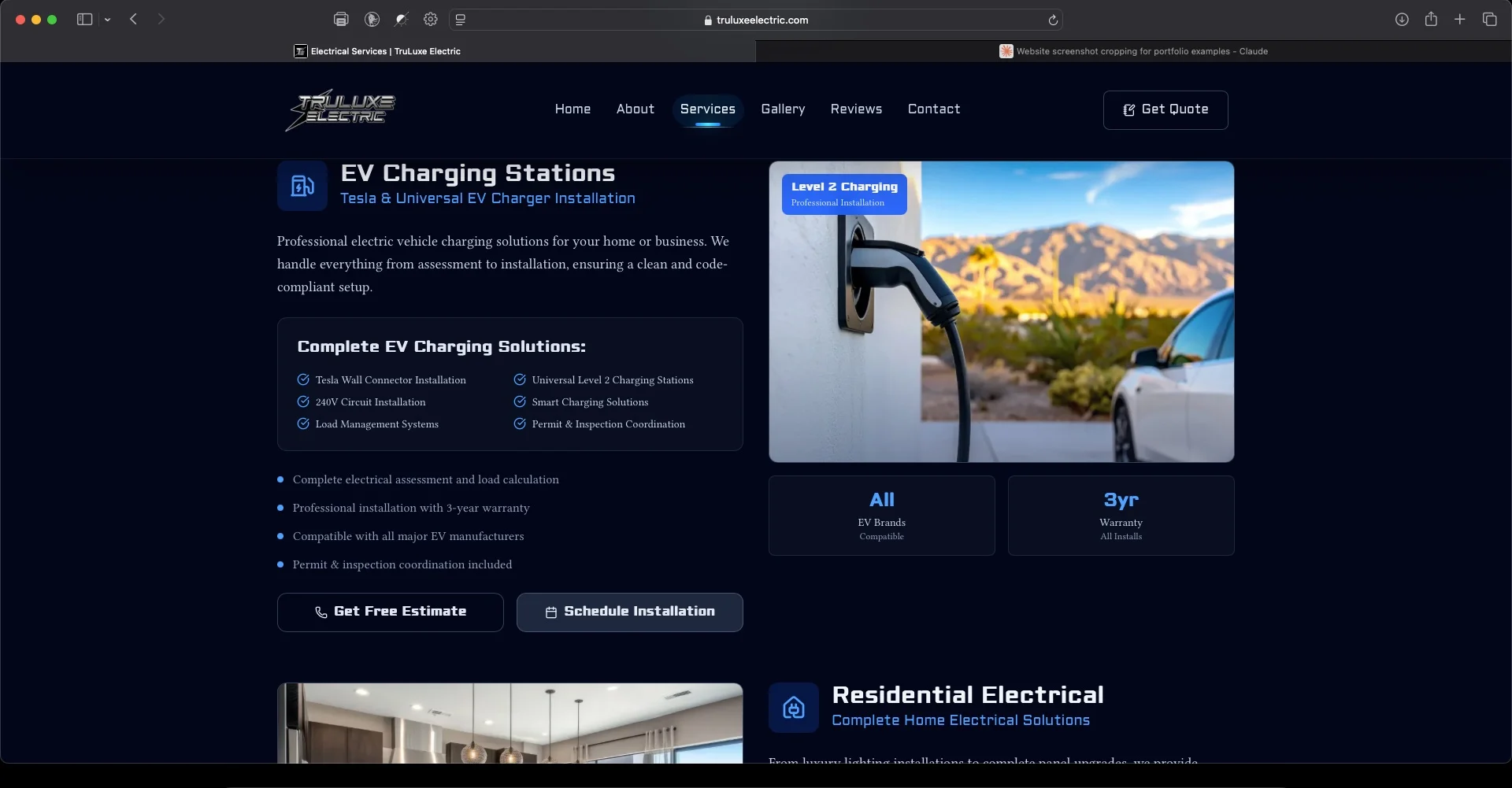Reload the truluxeelectric.com page
This screenshot has width=1512, height=788.
1052,20
